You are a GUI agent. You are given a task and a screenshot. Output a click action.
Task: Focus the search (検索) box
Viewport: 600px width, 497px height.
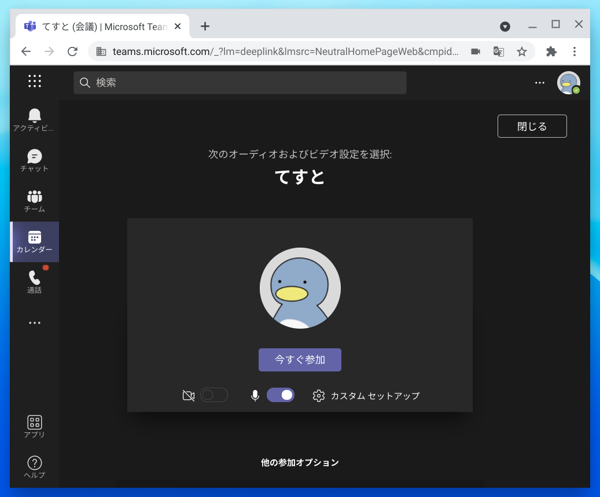coord(240,83)
